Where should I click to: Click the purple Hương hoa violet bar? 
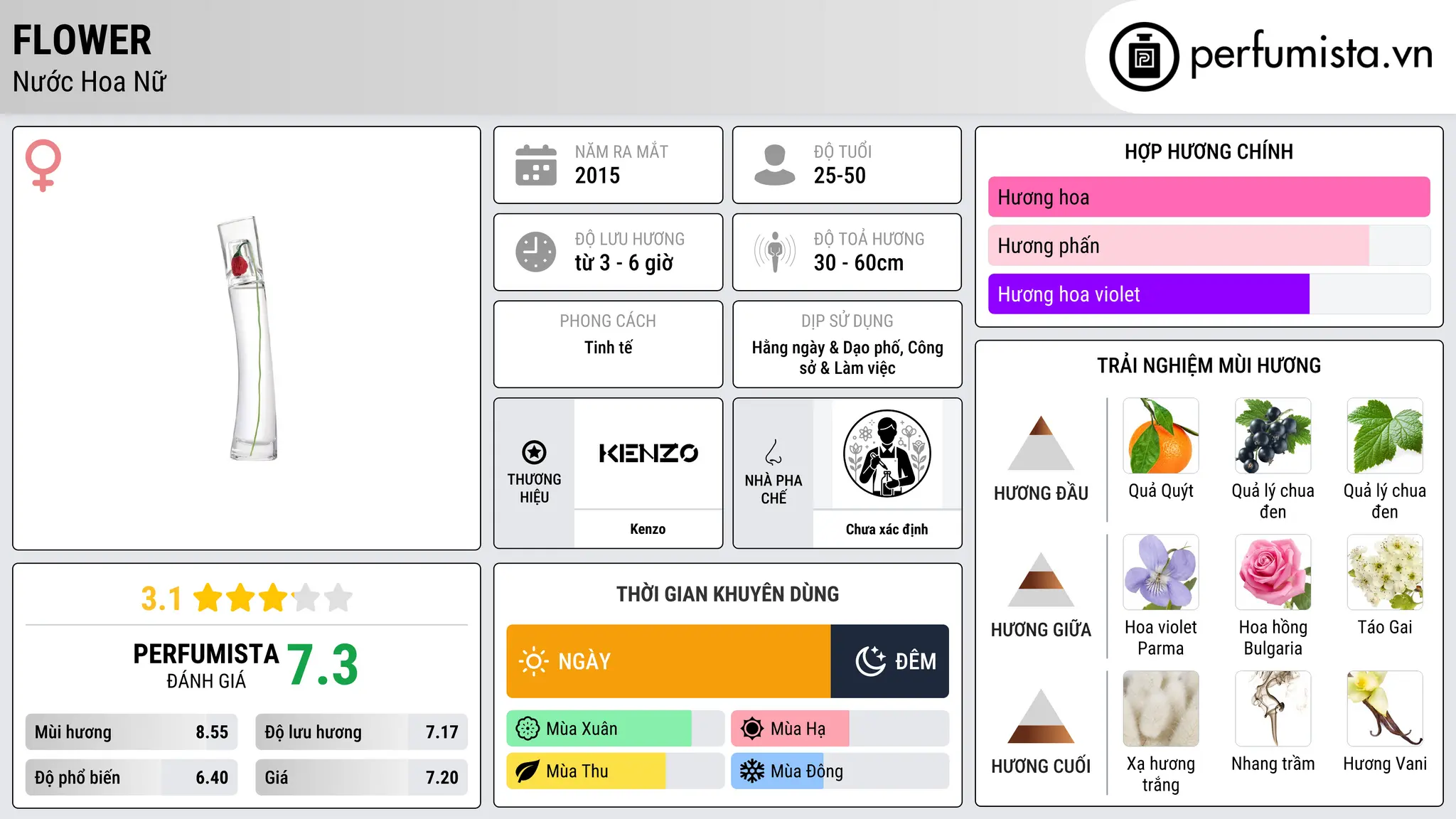pyautogui.click(x=1209, y=294)
